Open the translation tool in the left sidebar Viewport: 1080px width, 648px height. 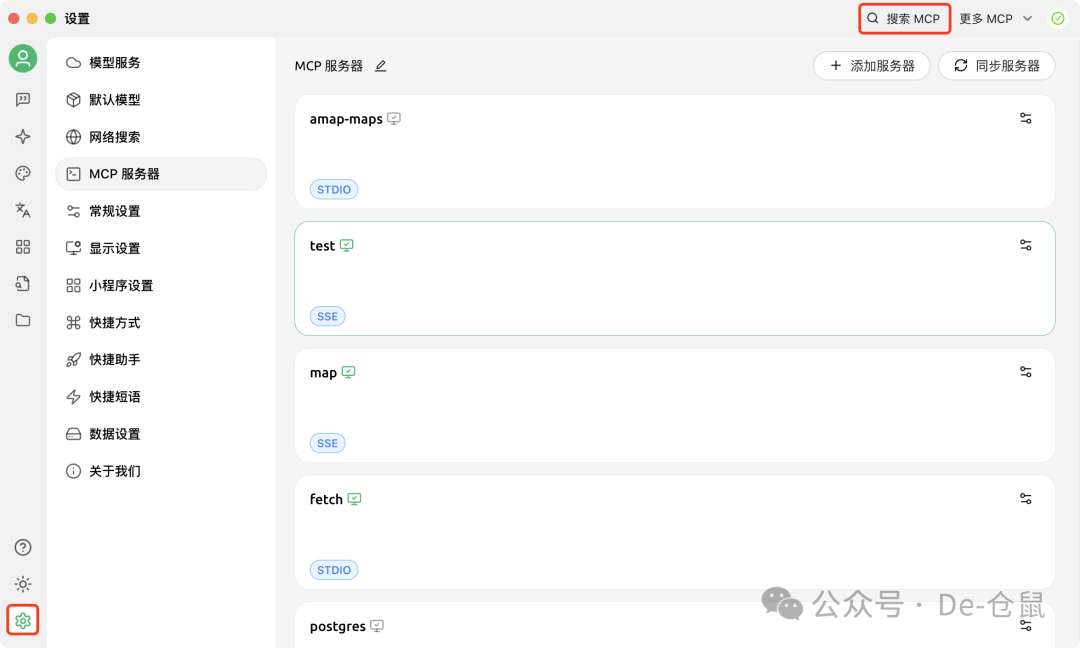(x=22, y=210)
